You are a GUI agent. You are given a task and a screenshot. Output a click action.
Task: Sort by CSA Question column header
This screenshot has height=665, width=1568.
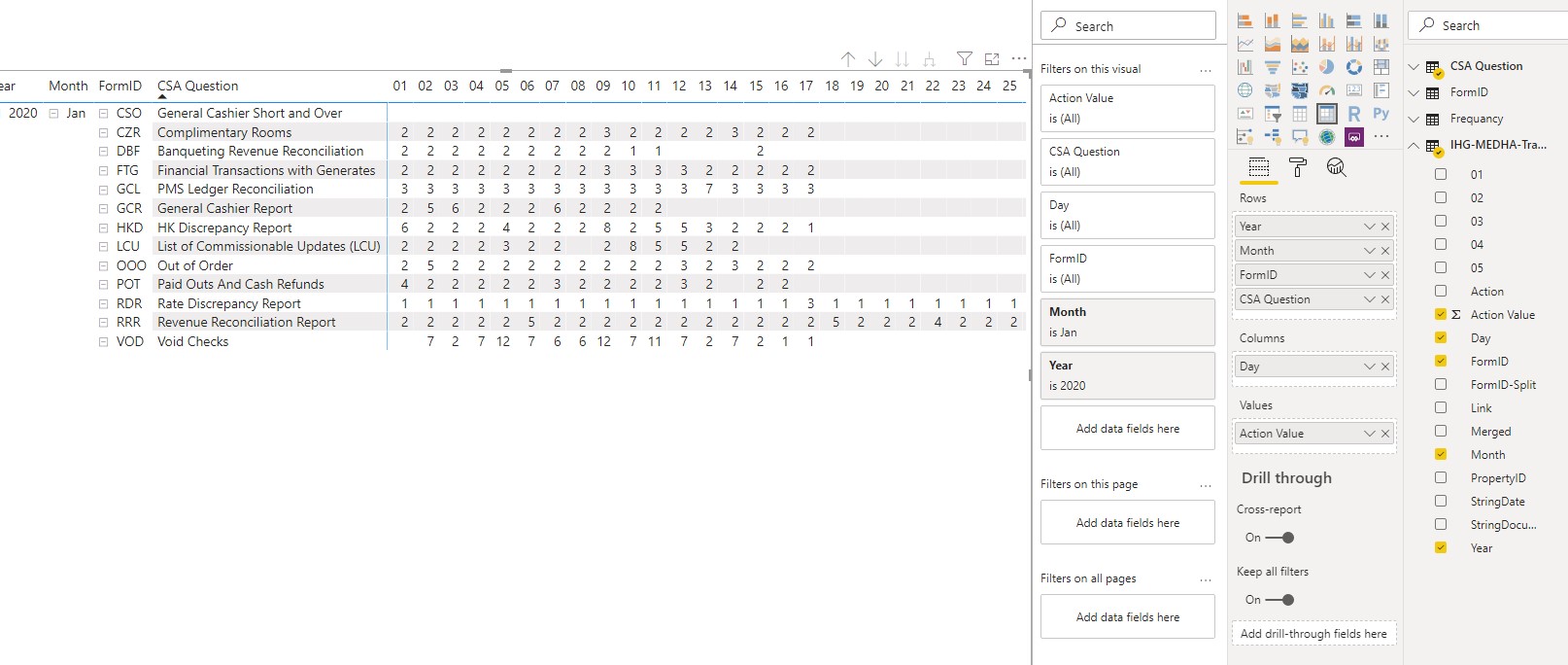point(197,86)
